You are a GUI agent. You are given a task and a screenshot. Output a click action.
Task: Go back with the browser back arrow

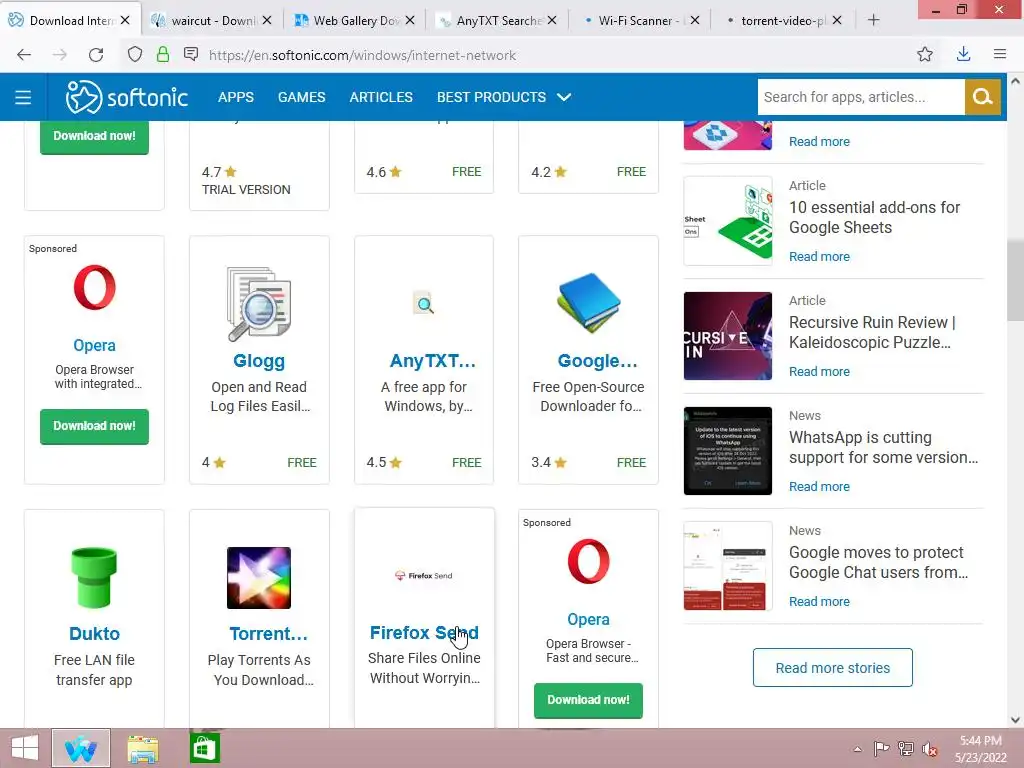(x=24, y=55)
